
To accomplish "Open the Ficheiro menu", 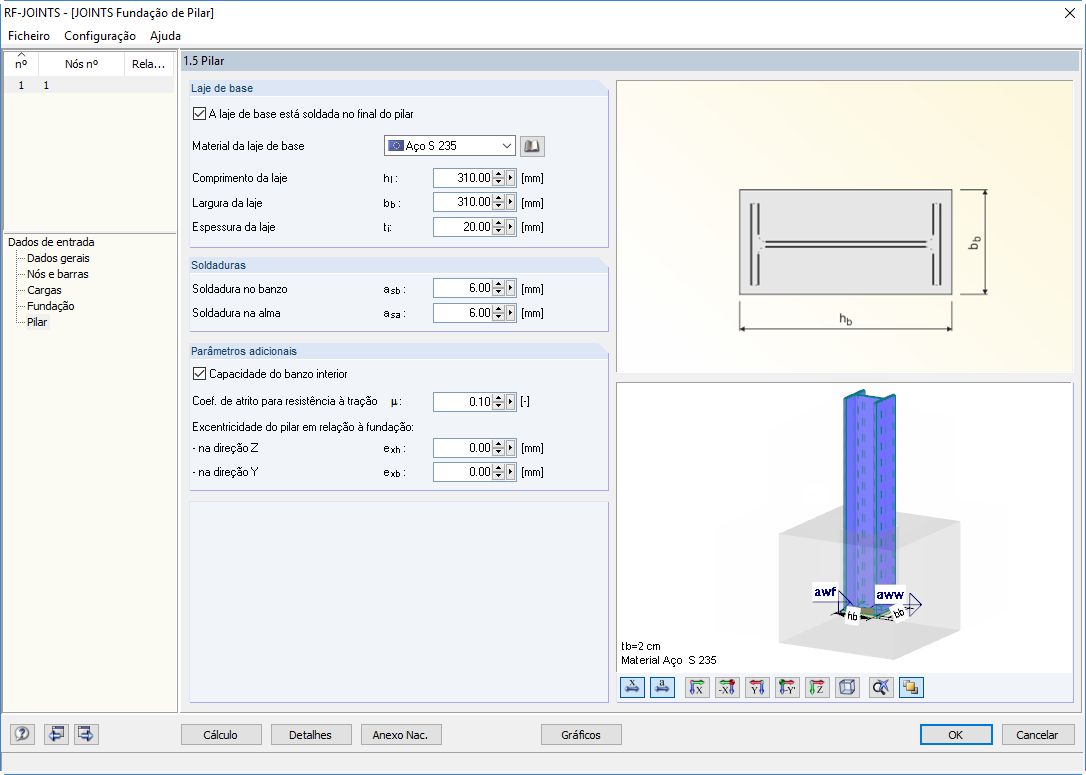I will (x=29, y=35).
